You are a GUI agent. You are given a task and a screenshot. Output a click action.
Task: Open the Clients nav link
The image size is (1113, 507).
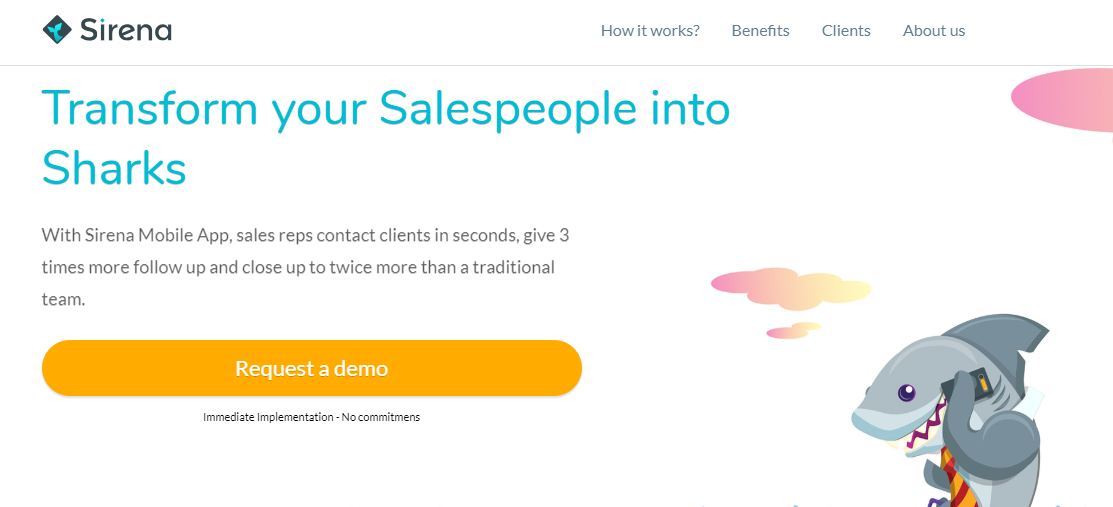846,30
